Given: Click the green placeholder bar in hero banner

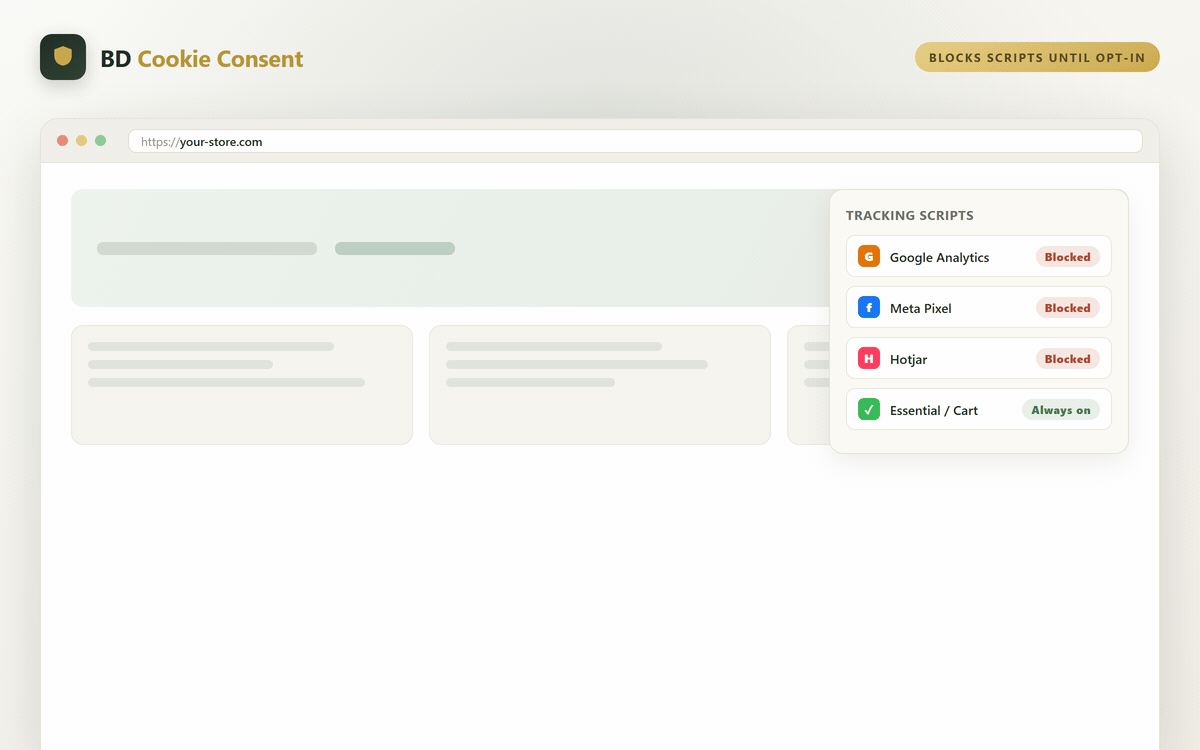Looking at the screenshot, I should tap(395, 248).
